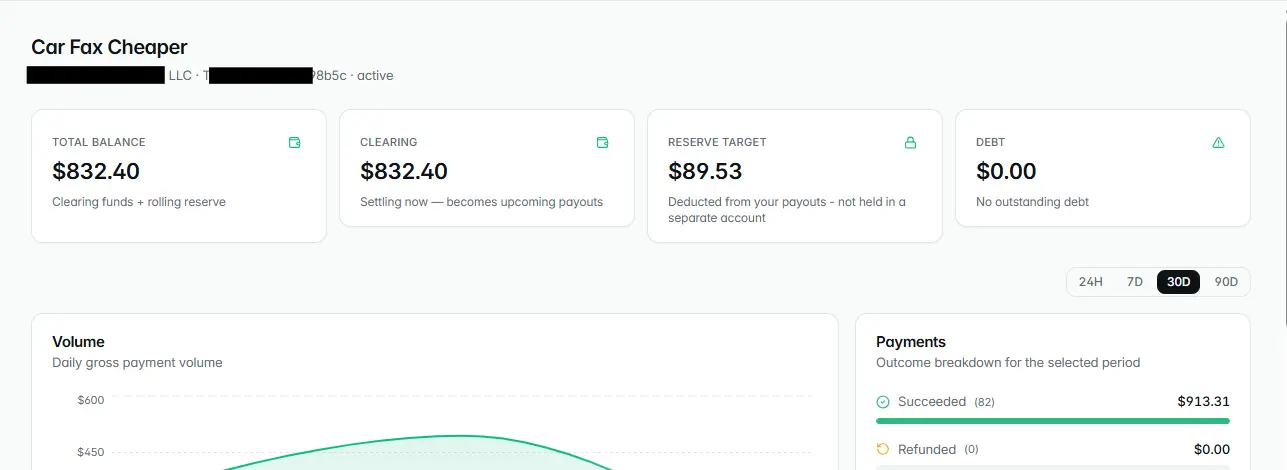Click the CLEARING card label

(x=389, y=143)
